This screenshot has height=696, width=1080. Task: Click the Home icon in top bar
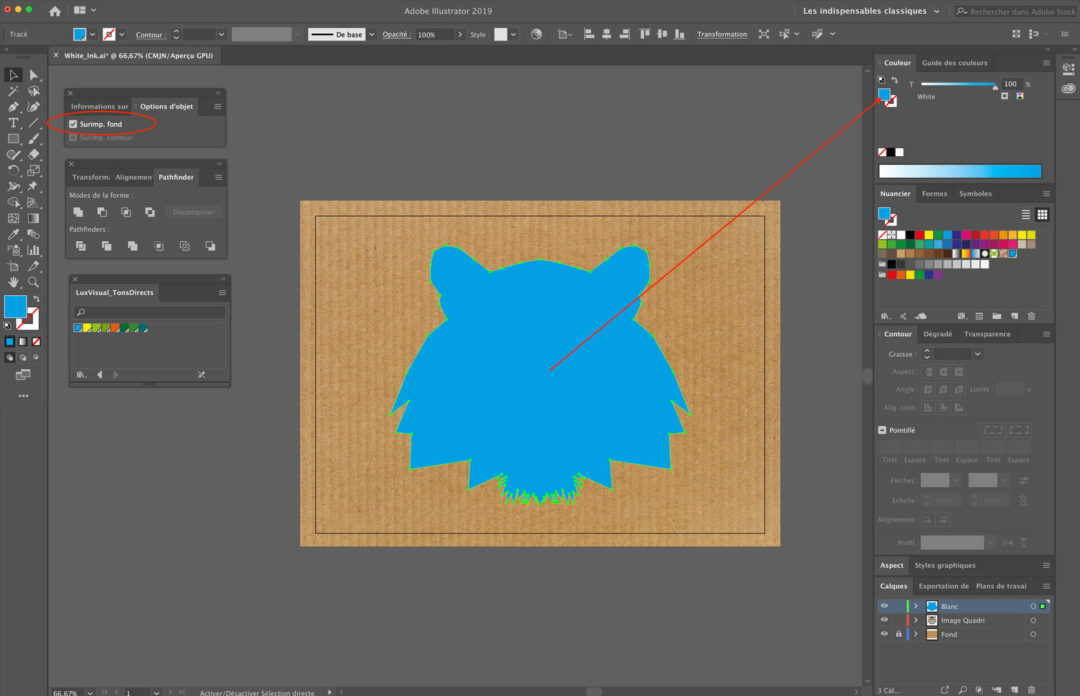click(55, 11)
